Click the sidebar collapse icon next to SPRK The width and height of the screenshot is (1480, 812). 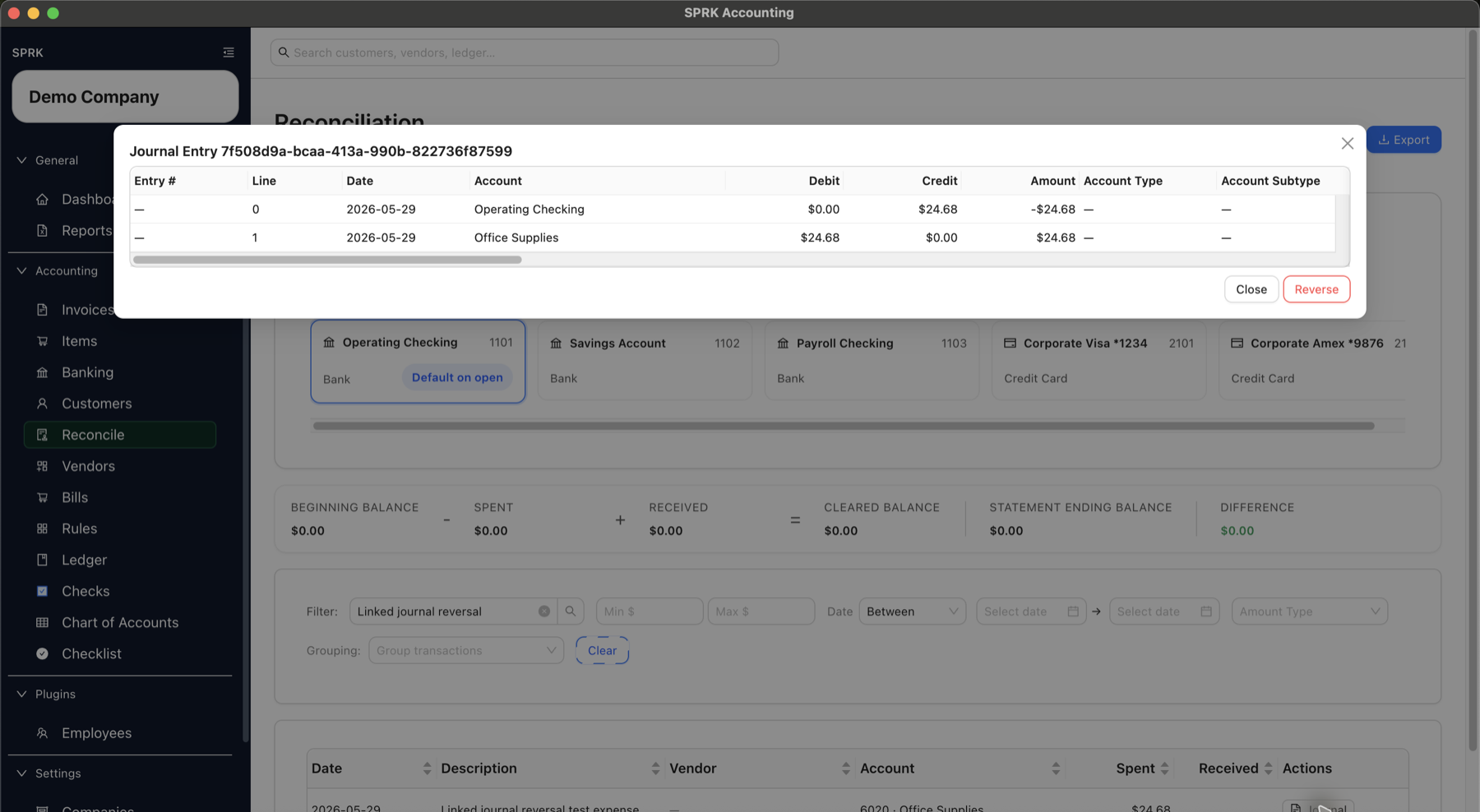coord(229,53)
